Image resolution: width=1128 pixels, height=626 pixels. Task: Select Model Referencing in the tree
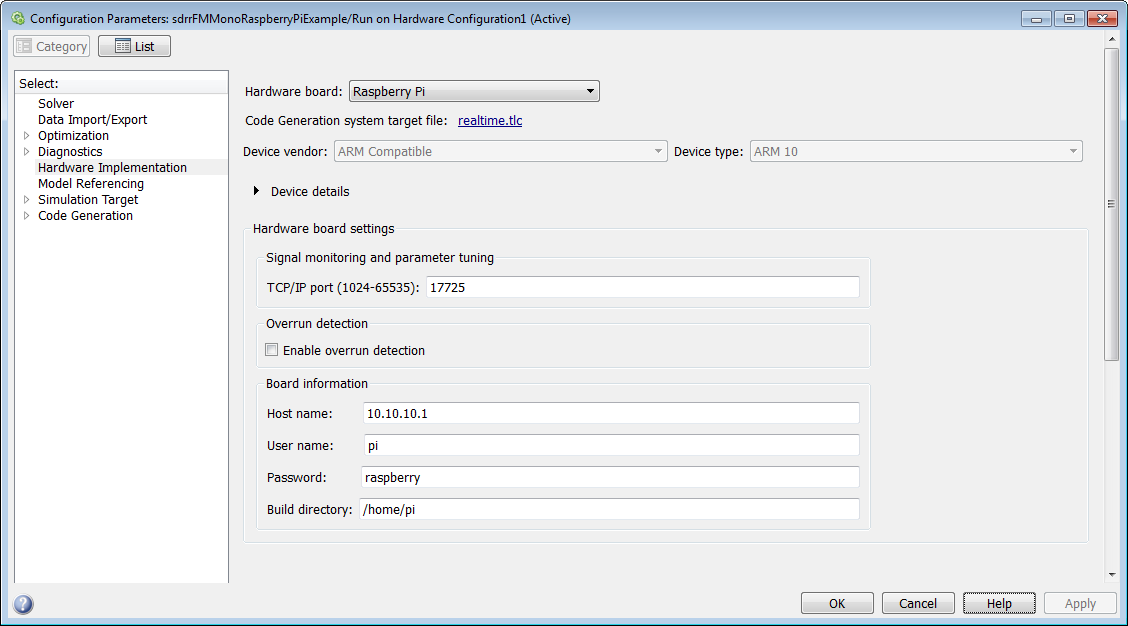pos(91,184)
